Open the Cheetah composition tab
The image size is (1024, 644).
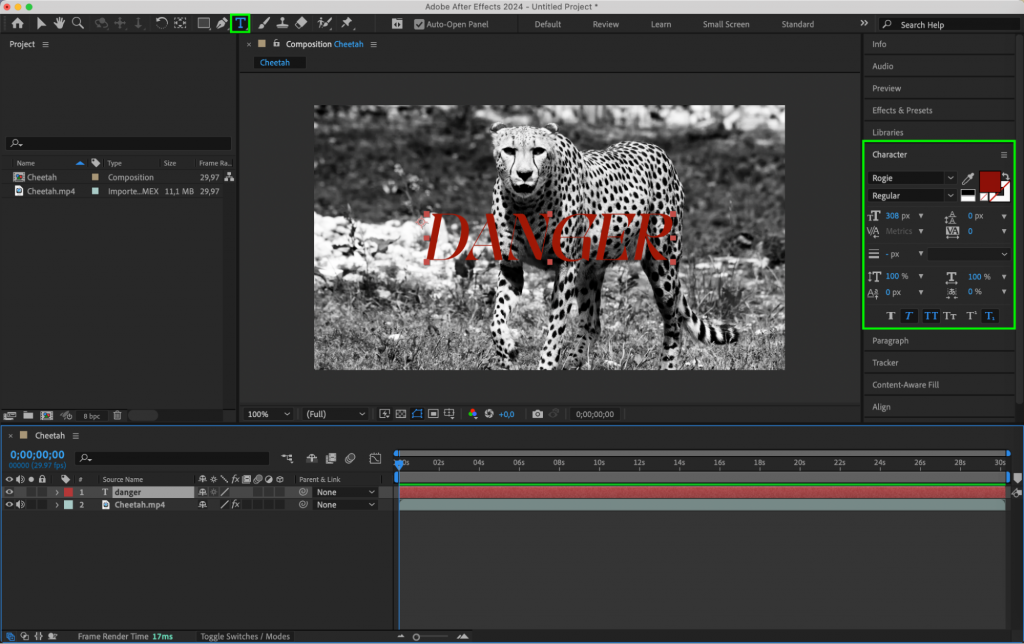[x=277, y=61]
